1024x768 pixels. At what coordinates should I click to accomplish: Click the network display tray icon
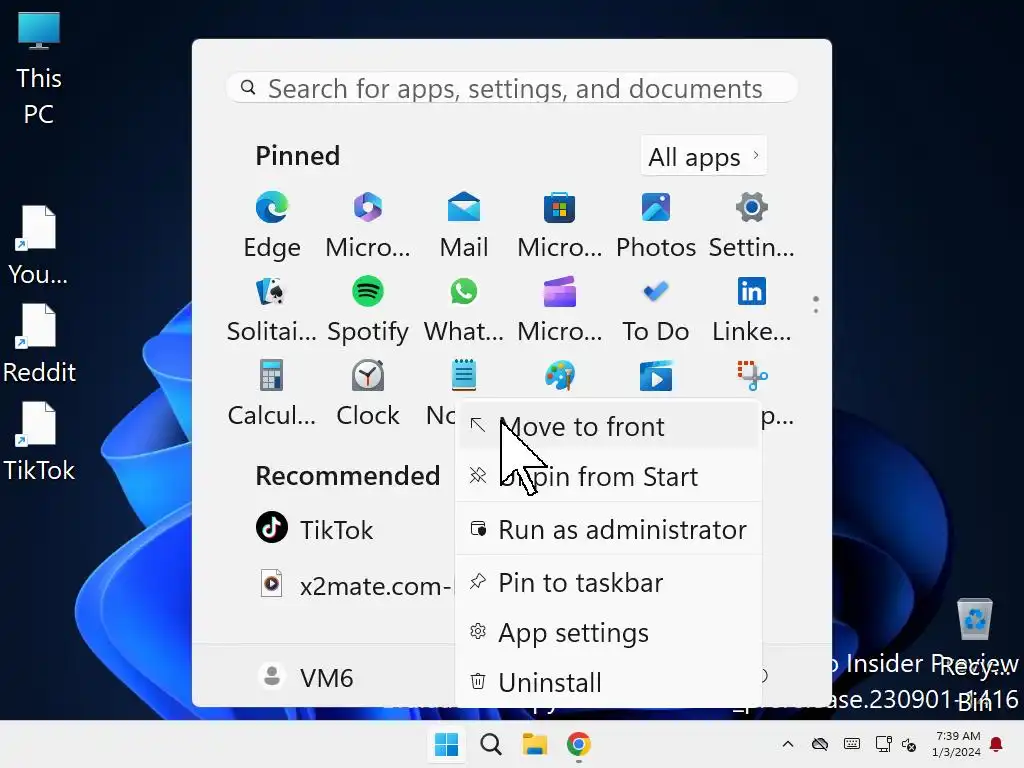(883, 744)
